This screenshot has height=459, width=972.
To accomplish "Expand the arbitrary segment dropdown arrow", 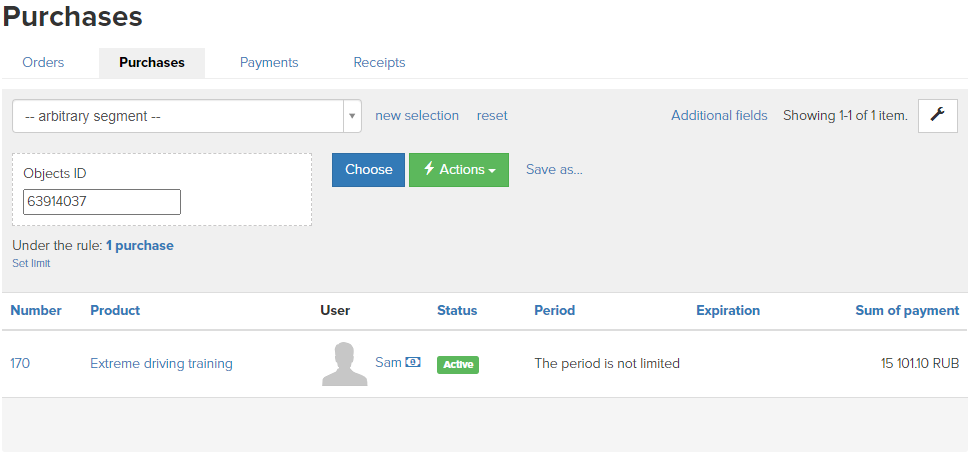I will [x=352, y=116].
